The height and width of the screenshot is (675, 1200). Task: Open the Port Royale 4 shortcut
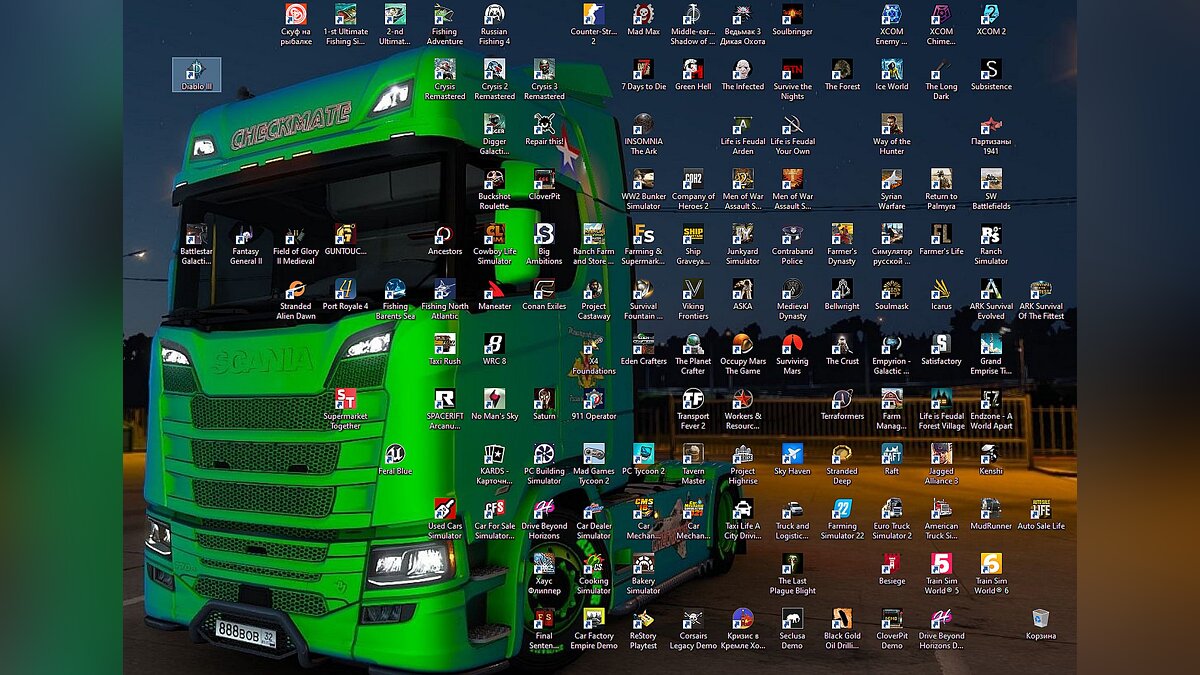(x=345, y=295)
